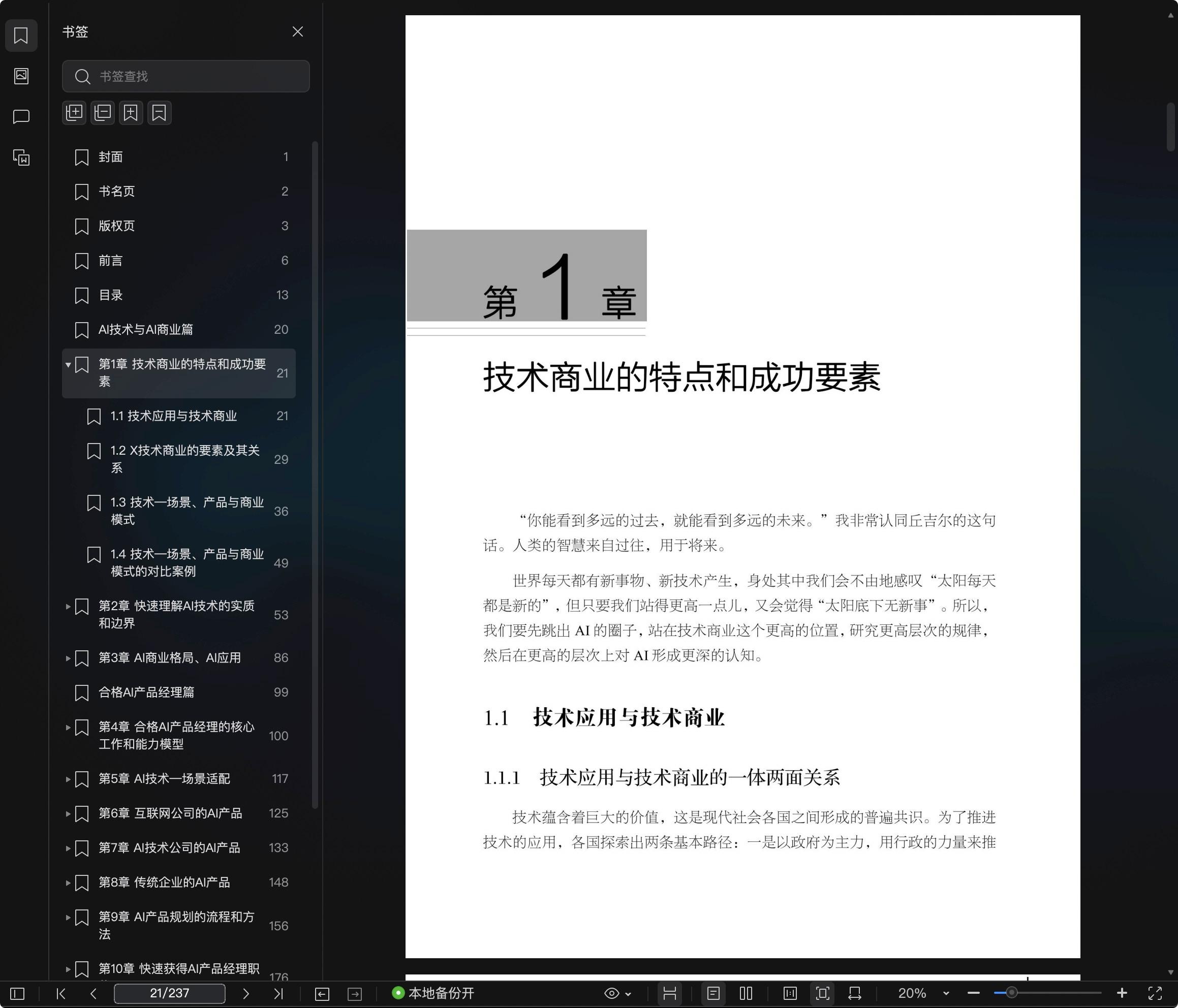Go to 封面 bookmark
The image size is (1178, 1008).
click(178, 157)
